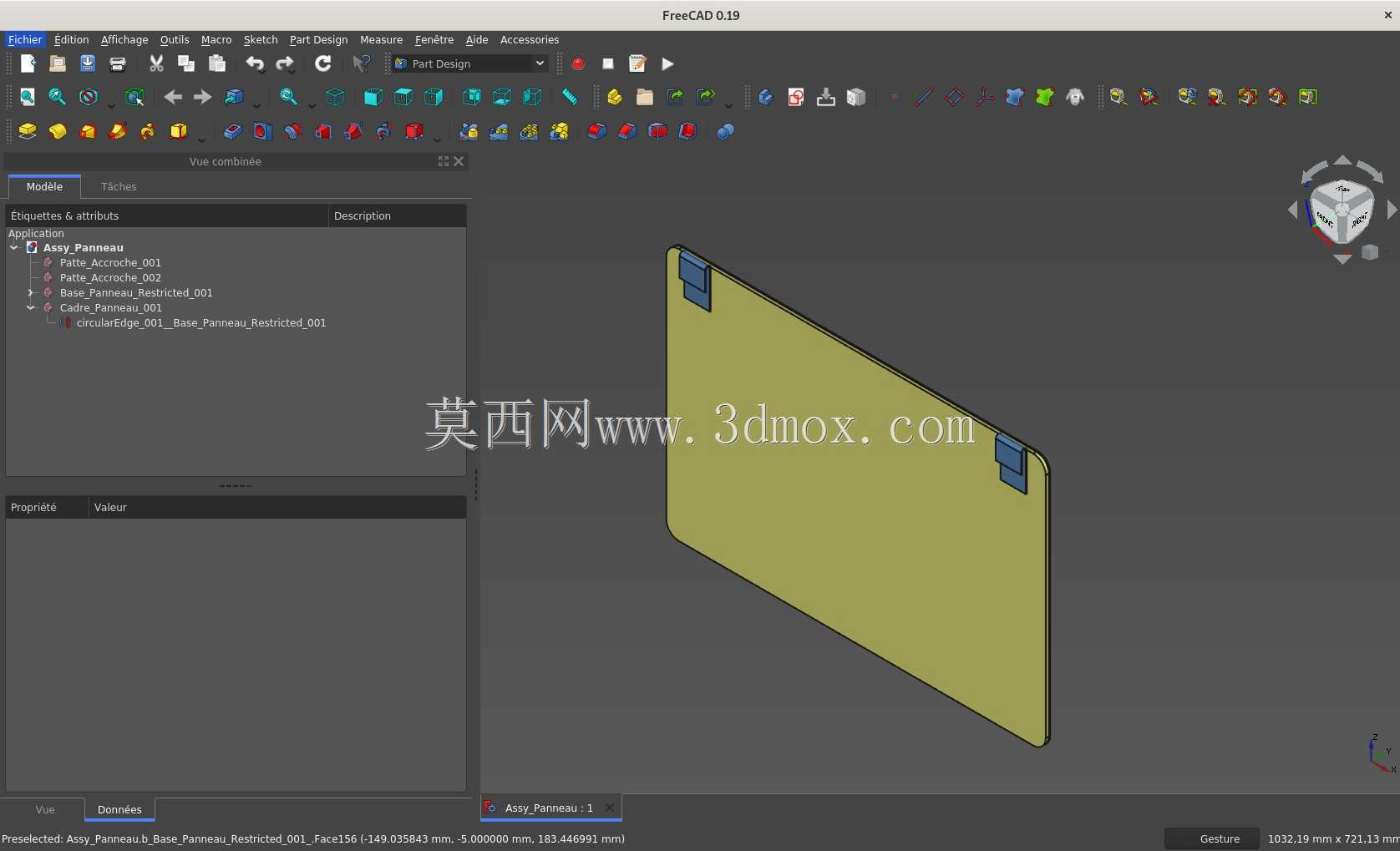Switch to the Tâches tab
This screenshot has width=1400, height=851.
coord(119,186)
